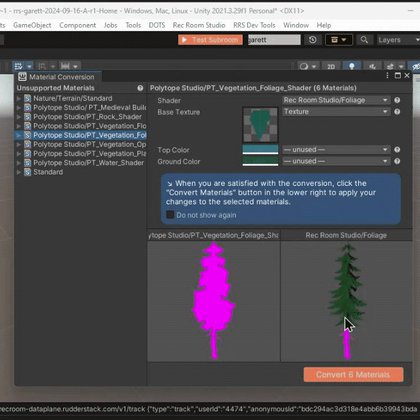Click the Ground Color green swatch
This screenshot has height=420, width=420.
pos(260,161)
